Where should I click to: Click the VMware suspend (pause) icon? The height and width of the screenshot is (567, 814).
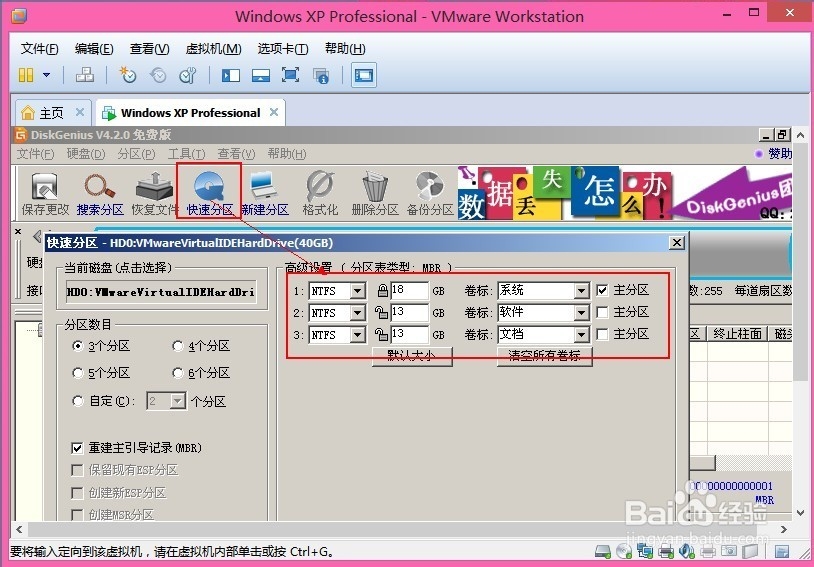coord(26,75)
